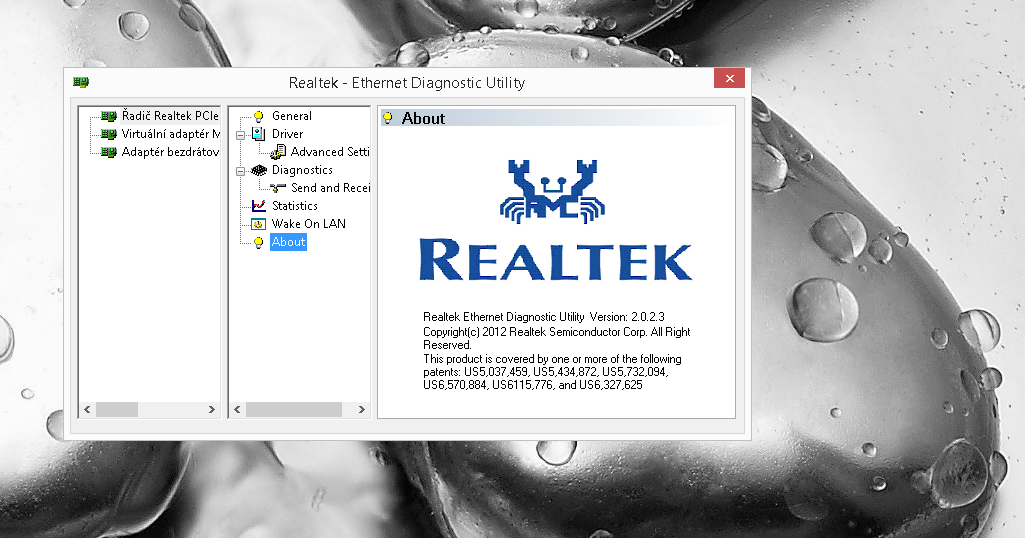1025x538 pixels.
Task: Select Virtuální adaptér entry
Action: [171, 134]
